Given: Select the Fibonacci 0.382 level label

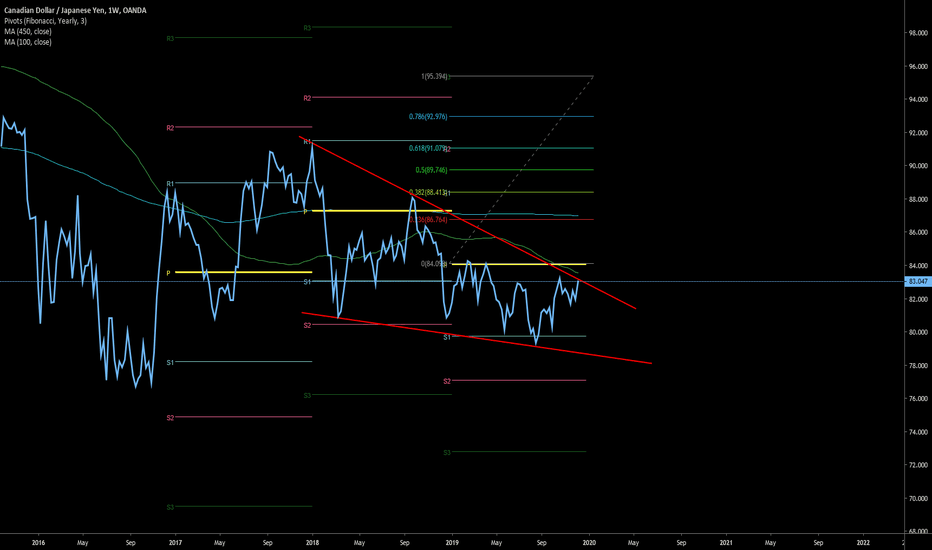Looking at the screenshot, I should coord(428,192).
